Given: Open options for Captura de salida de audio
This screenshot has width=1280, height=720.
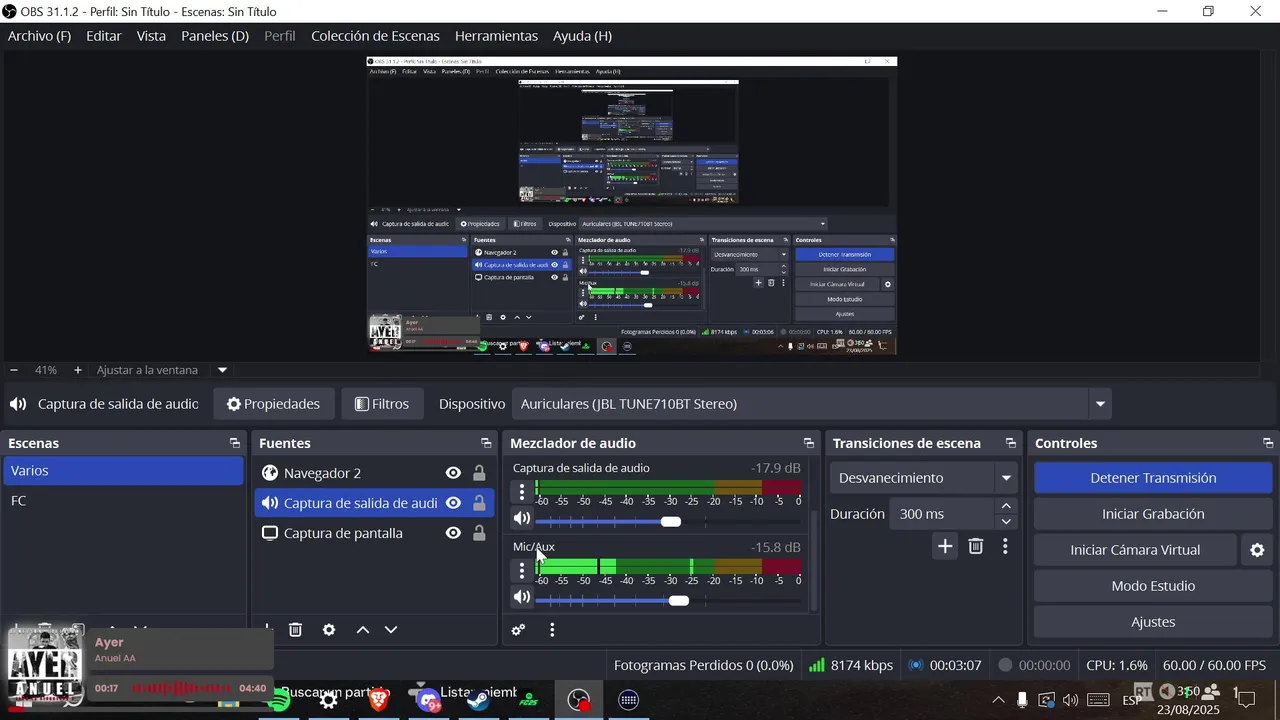Looking at the screenshot, I should tap(521, 492).
